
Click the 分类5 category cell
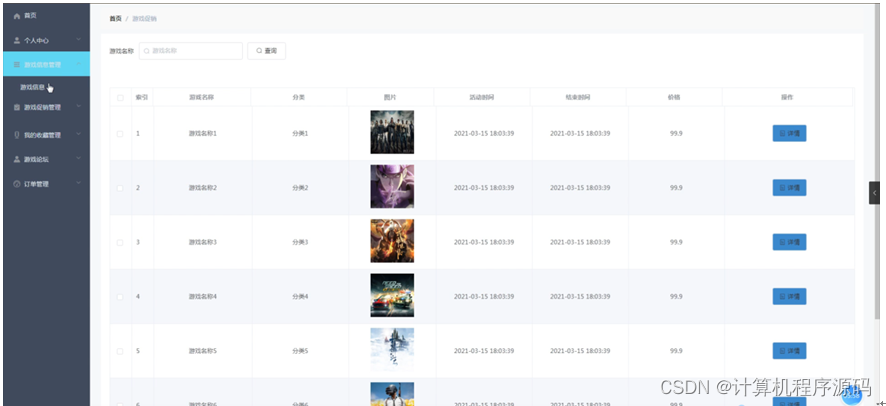(x=300, y=351)
